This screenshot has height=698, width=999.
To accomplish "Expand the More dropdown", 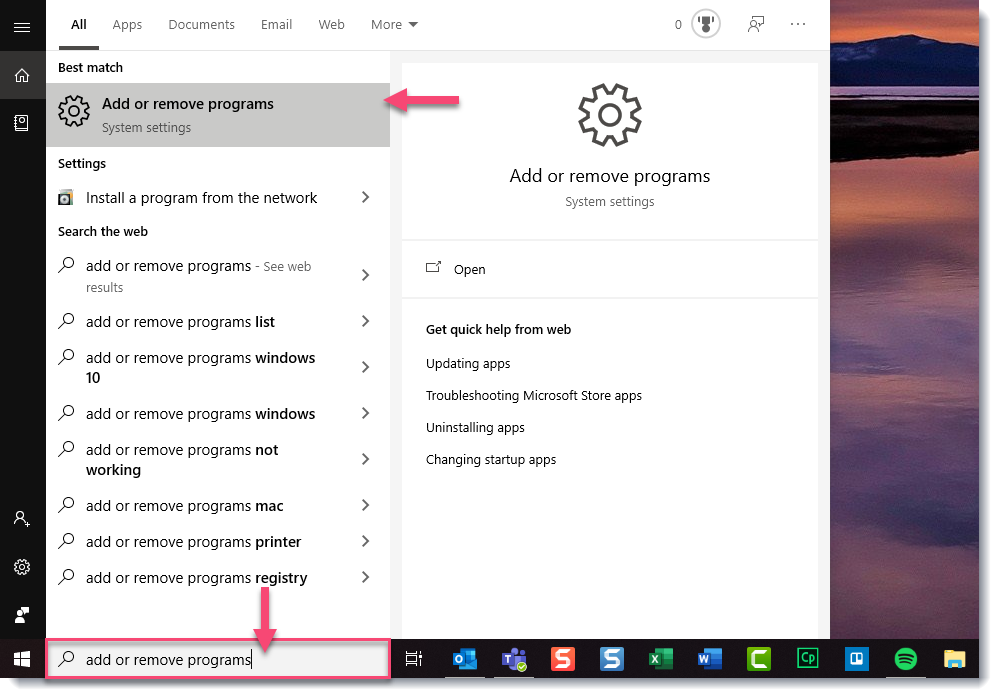I will point(394,25).
